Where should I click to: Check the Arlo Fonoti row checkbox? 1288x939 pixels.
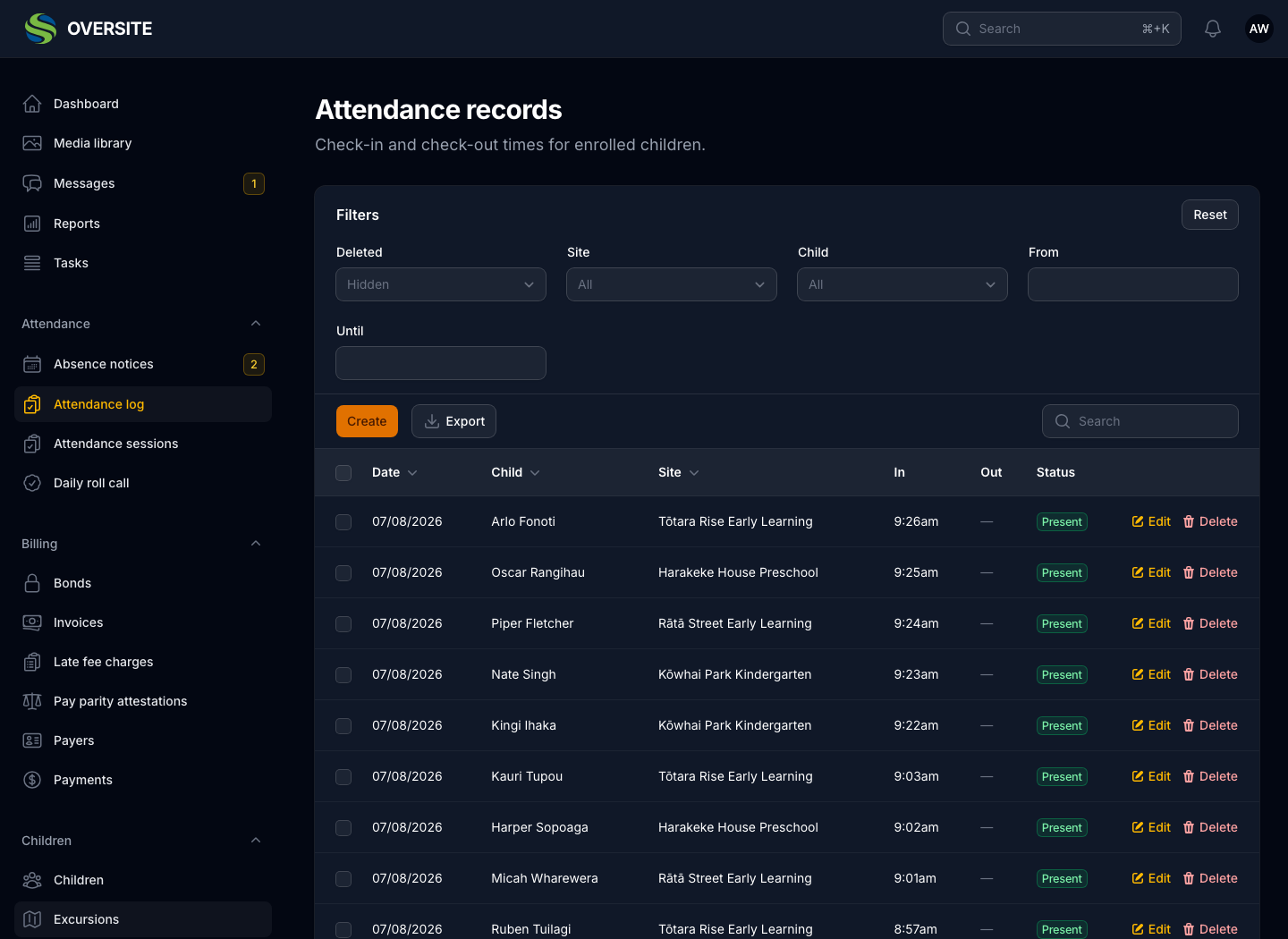(x=343, y=521)
